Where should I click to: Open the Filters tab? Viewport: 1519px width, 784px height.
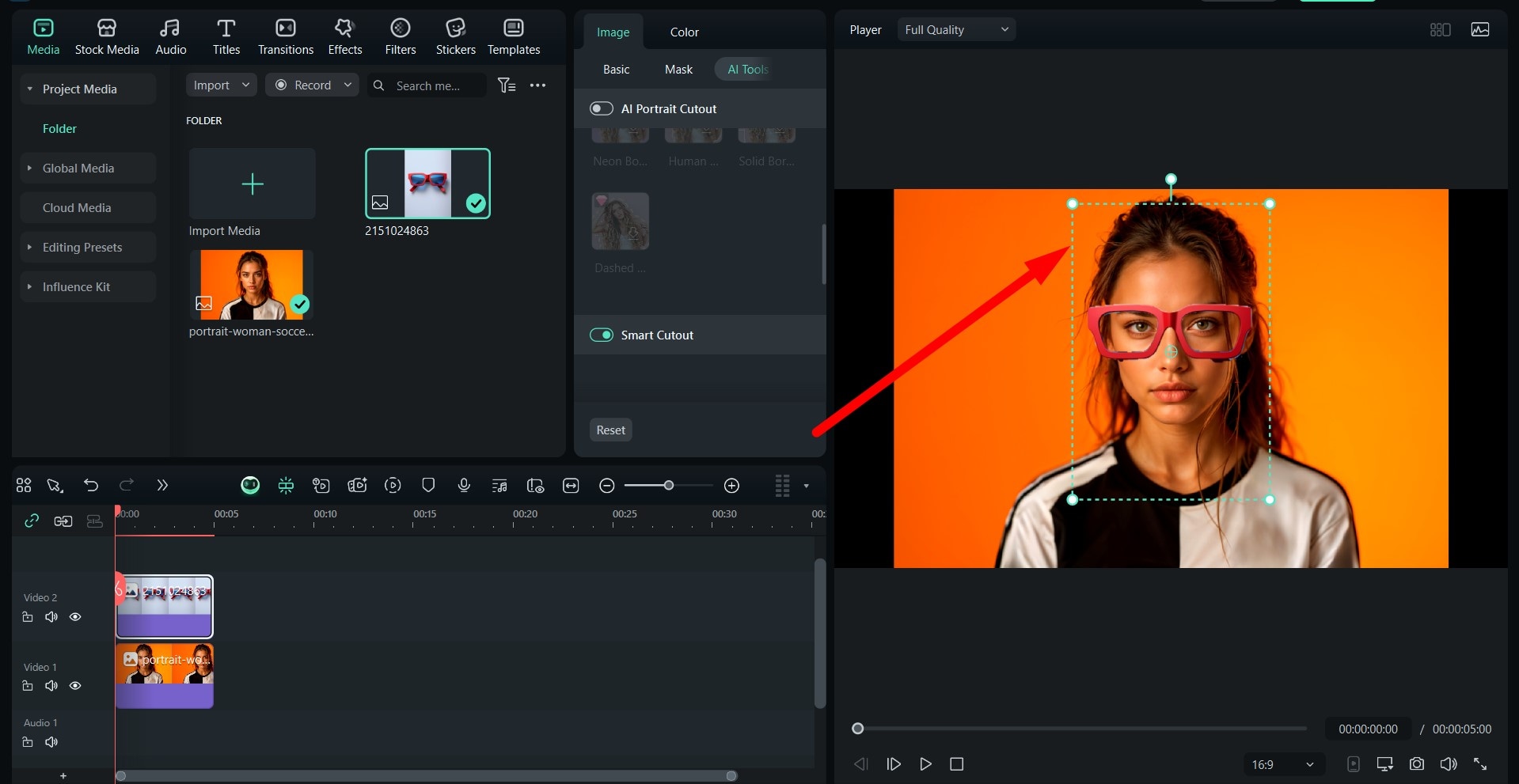click(x=401, y=37)
